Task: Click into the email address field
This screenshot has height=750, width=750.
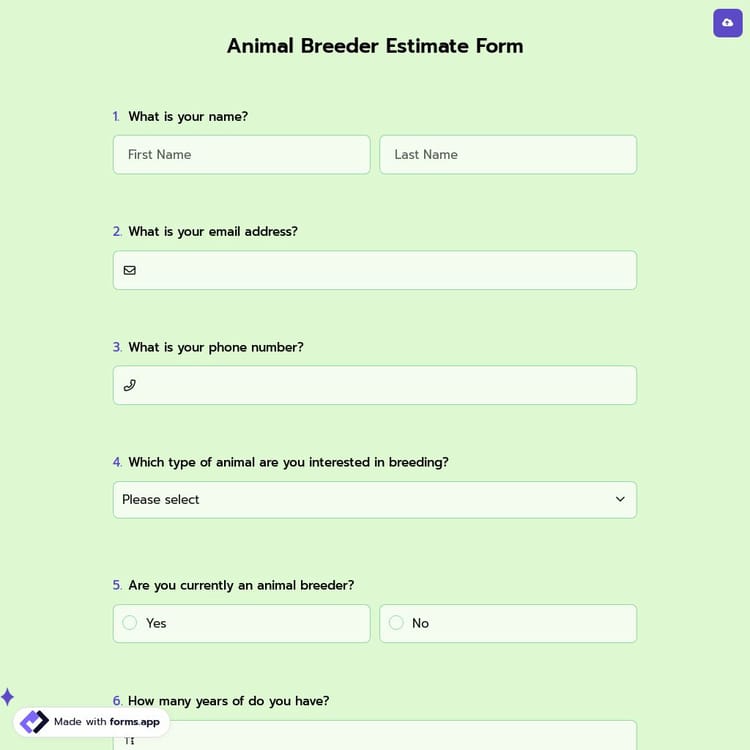Action: point(385,270)
